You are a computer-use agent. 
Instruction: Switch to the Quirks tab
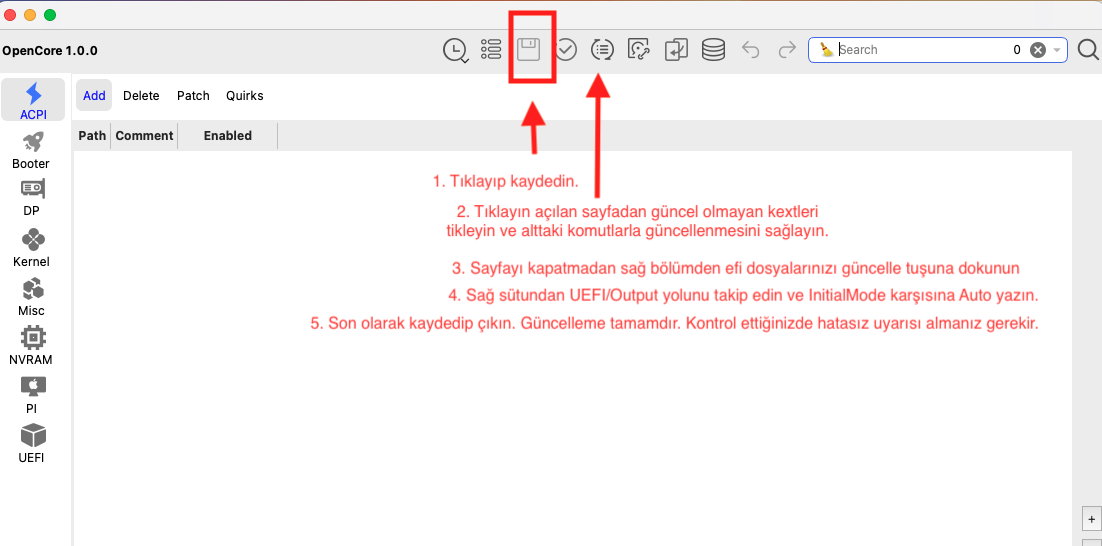point(245,96)
